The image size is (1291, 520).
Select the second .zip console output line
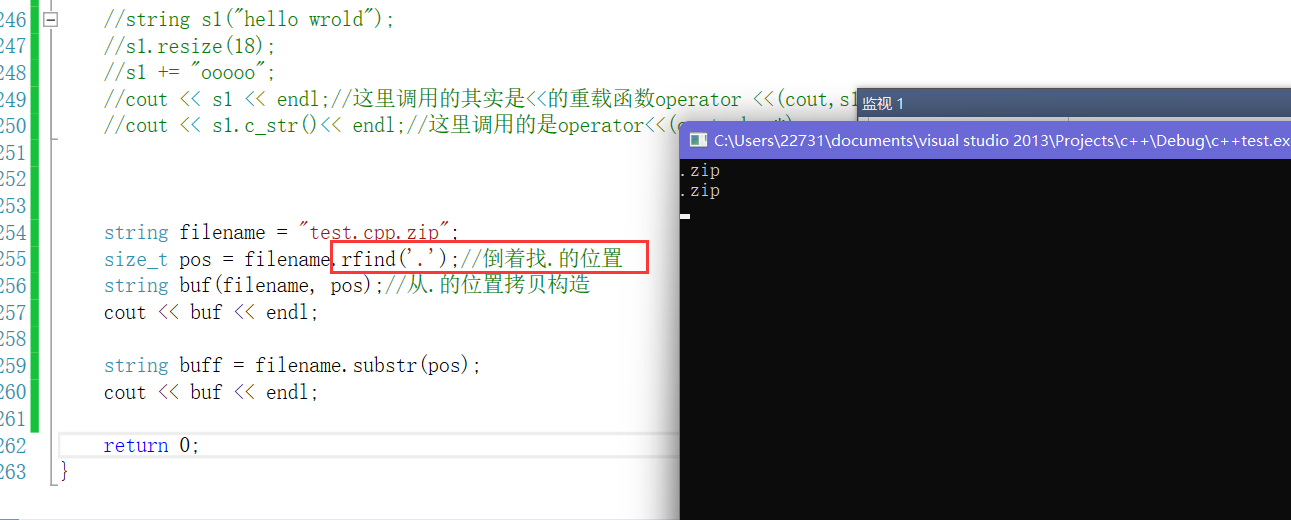click(x=699, y=190)
